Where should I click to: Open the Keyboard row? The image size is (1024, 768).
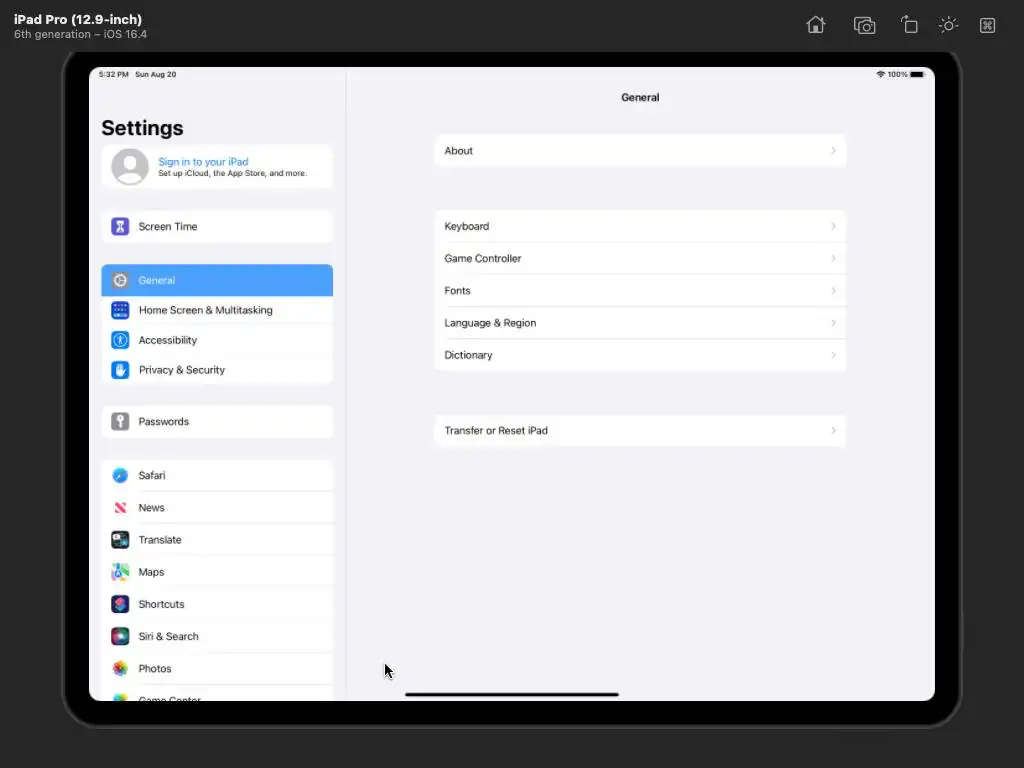[640, 227]
